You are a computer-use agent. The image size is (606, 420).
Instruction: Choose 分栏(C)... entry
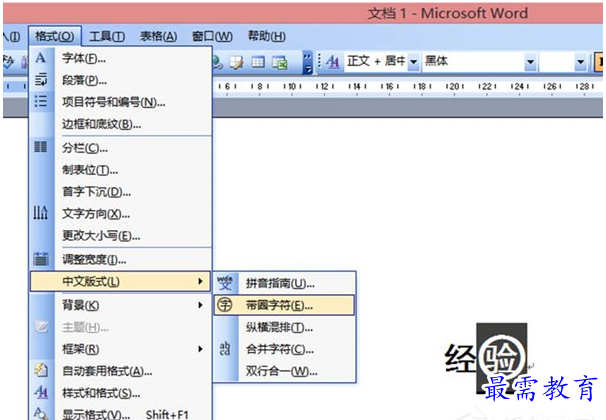click(85, 148)
